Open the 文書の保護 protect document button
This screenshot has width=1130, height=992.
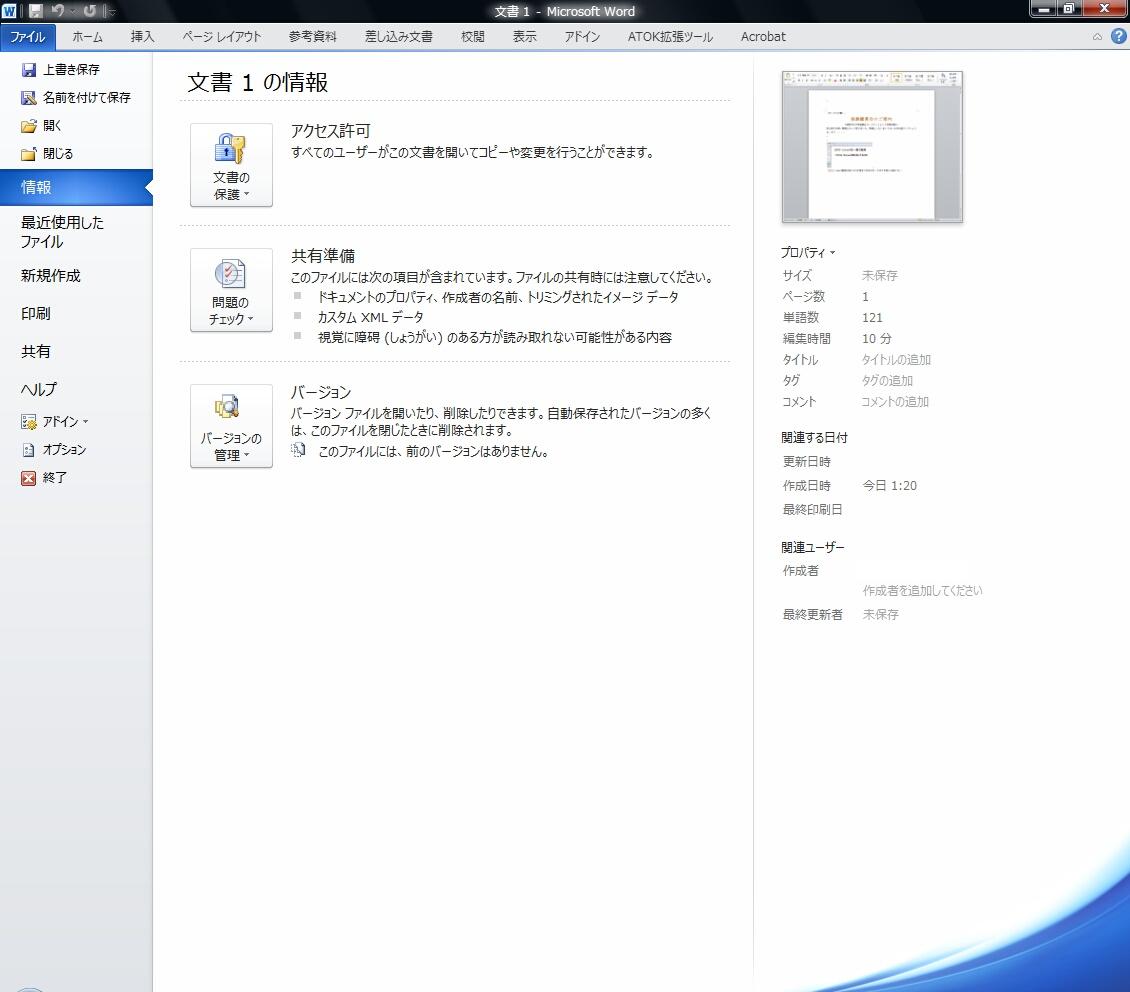click(231, 165)
